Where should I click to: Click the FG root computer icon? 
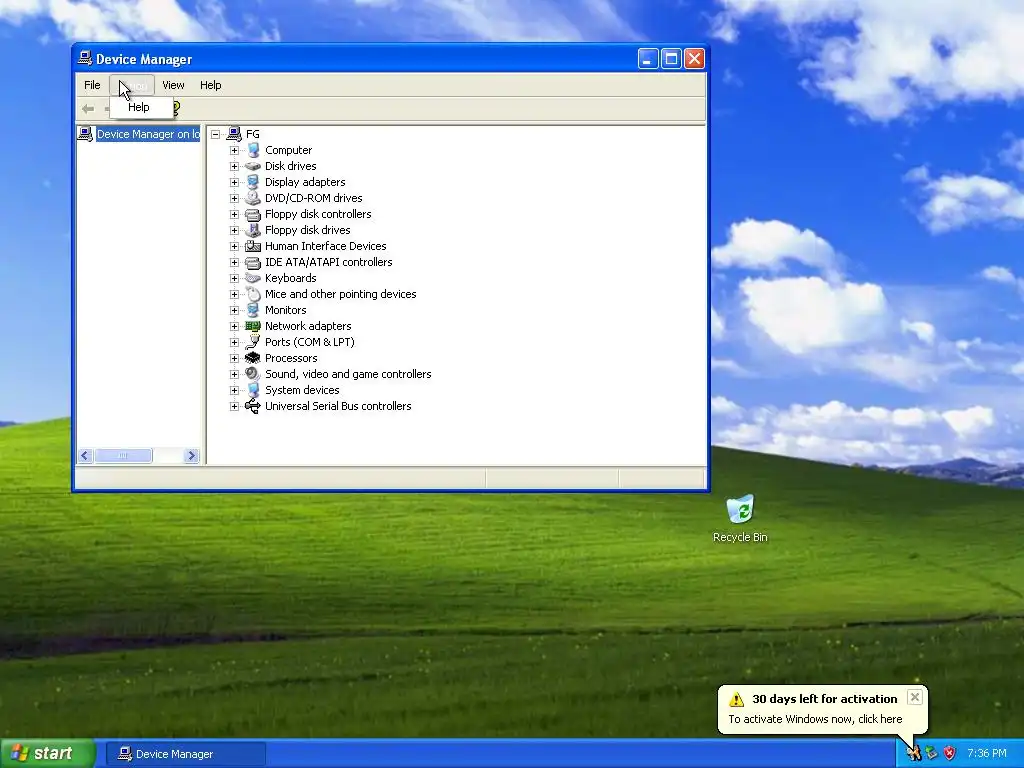click(234, 134)
